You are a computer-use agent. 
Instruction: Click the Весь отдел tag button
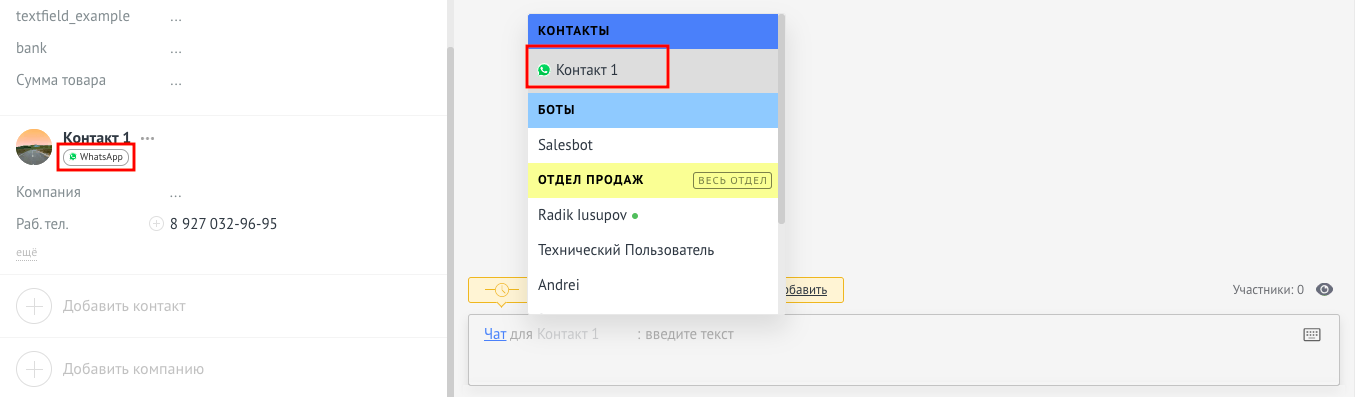[x=733, y=180]
